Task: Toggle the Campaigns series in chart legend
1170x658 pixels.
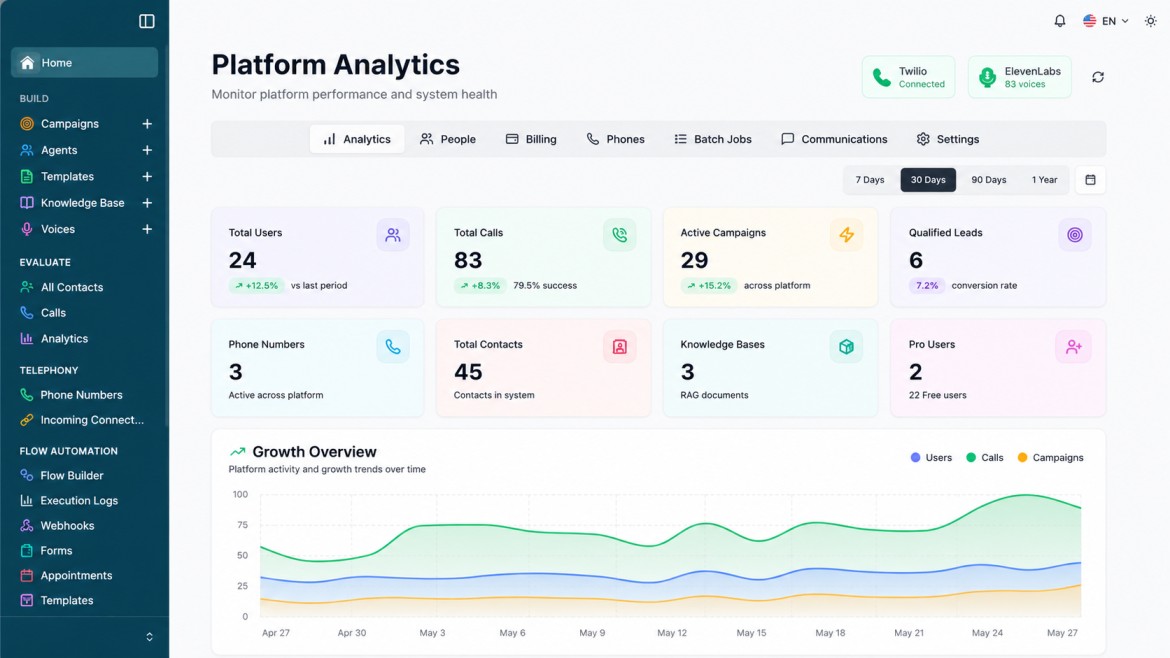Action: (1051, 457)
